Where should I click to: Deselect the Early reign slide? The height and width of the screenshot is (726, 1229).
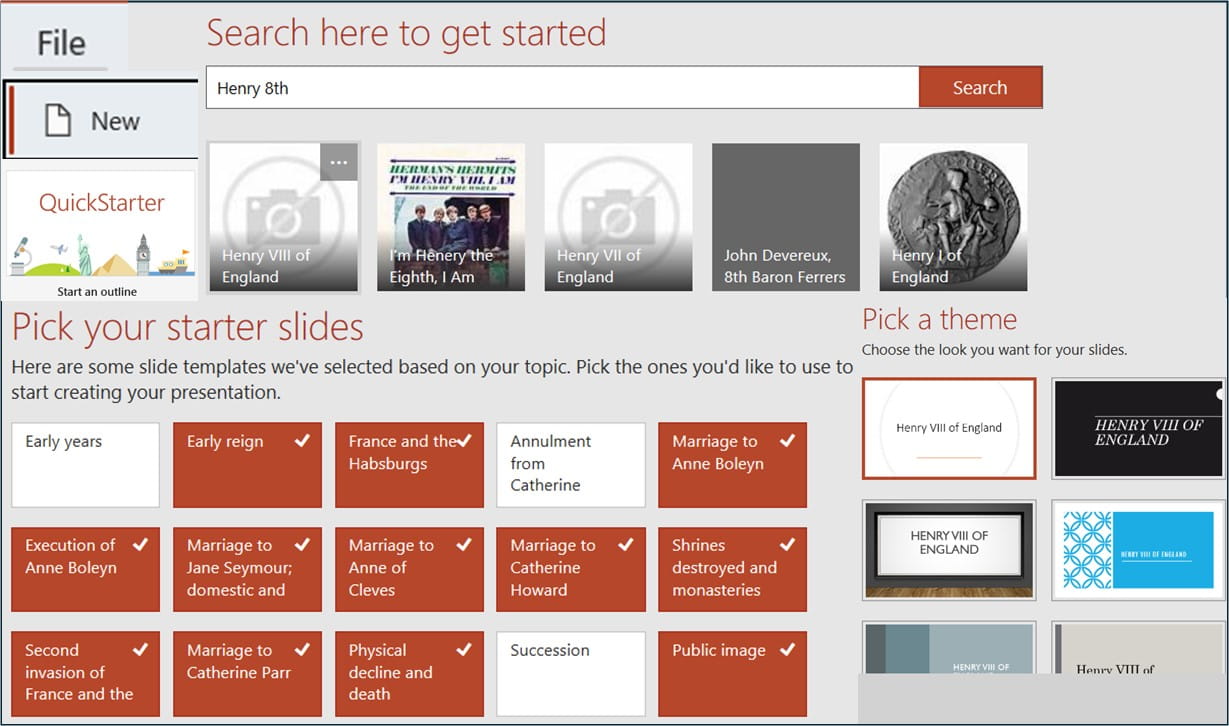[247, 465]
